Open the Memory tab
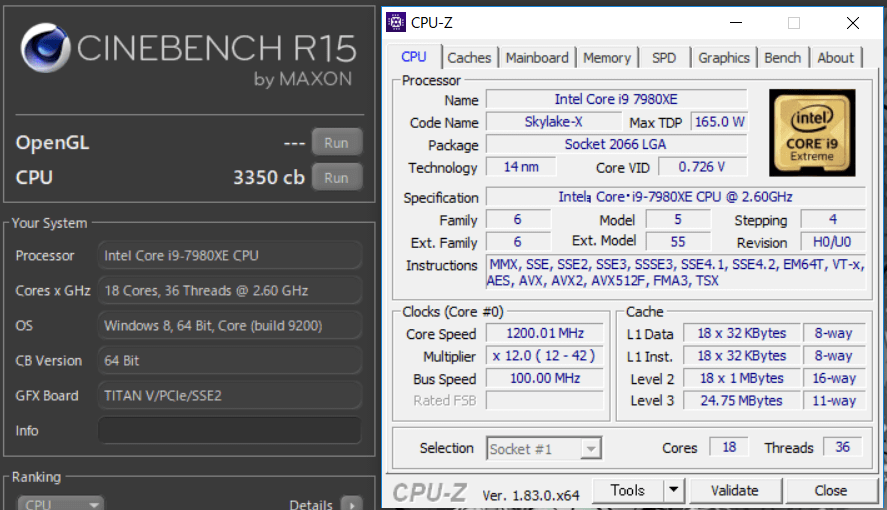887x510 pixels. tap(607, 58)
